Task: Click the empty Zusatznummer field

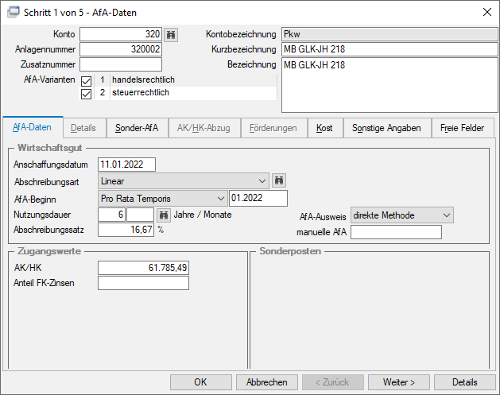Action: [x=121, y=64]
